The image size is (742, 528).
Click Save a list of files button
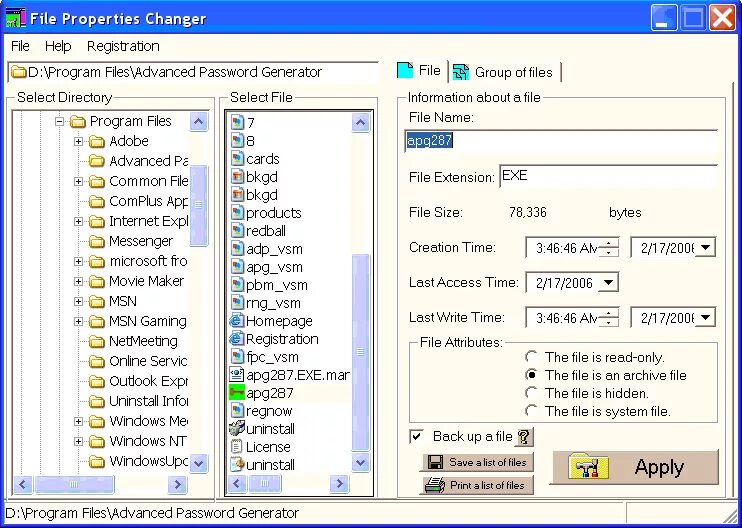click(477, 462)
